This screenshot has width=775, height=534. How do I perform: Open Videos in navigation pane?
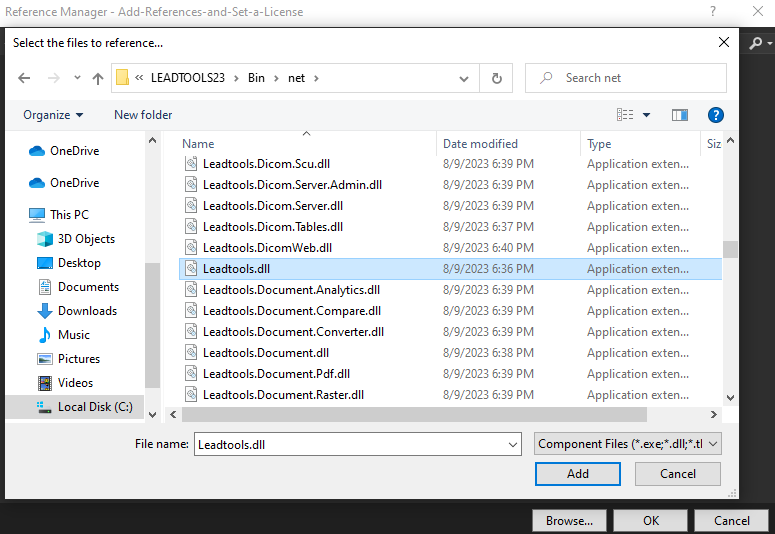pos(65,383)
